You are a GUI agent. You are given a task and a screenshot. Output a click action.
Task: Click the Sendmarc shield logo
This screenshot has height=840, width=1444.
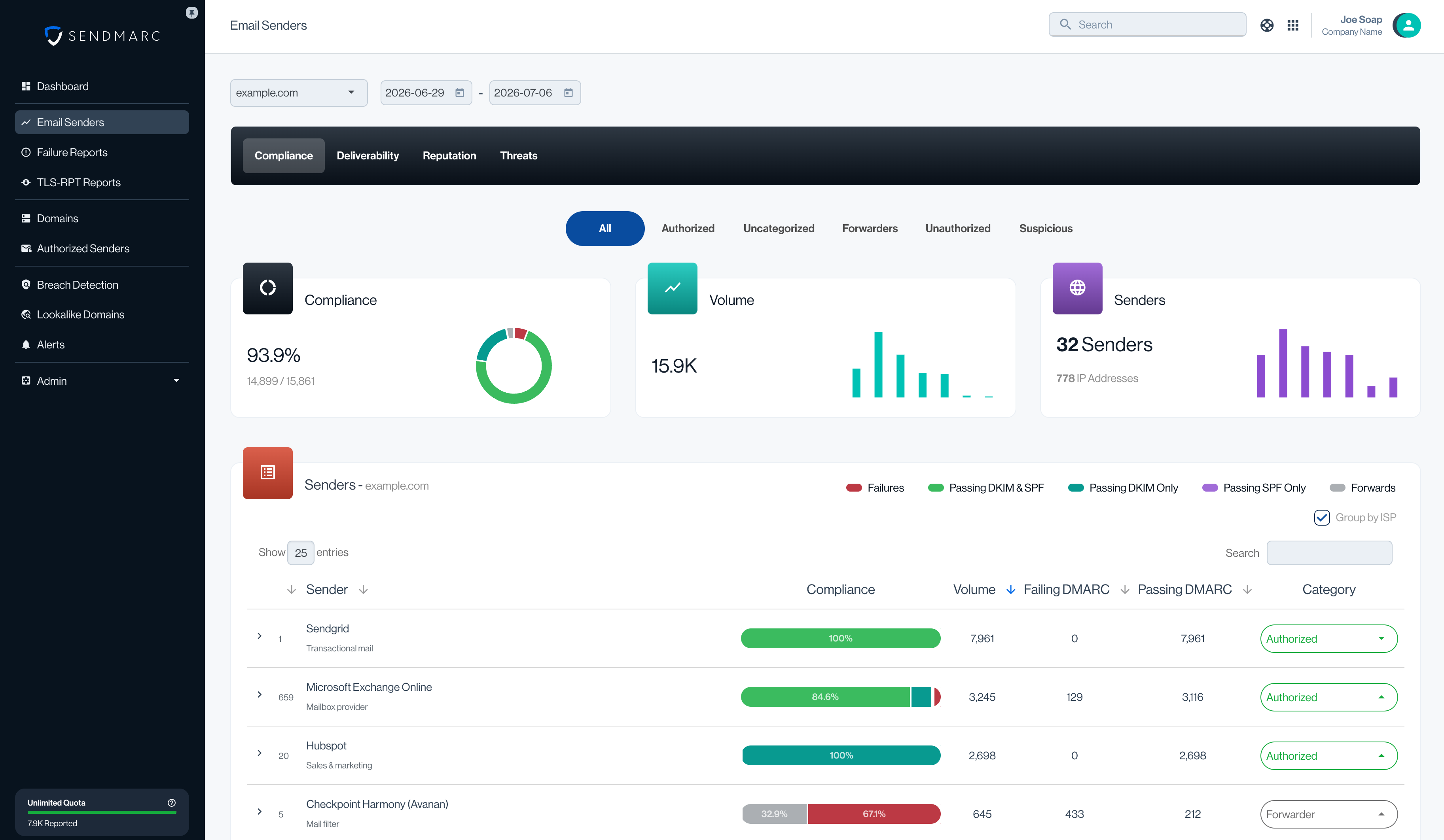pyautogui.click(x=53, y=36)
